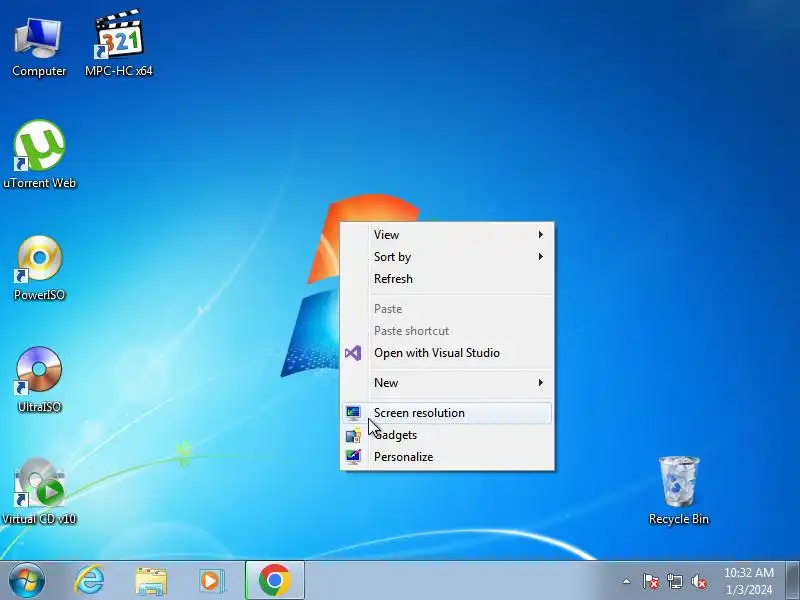Screen dimensions: 800x600
Task: Select the uTorrent Web shortcut
Action: click(39, 155)
